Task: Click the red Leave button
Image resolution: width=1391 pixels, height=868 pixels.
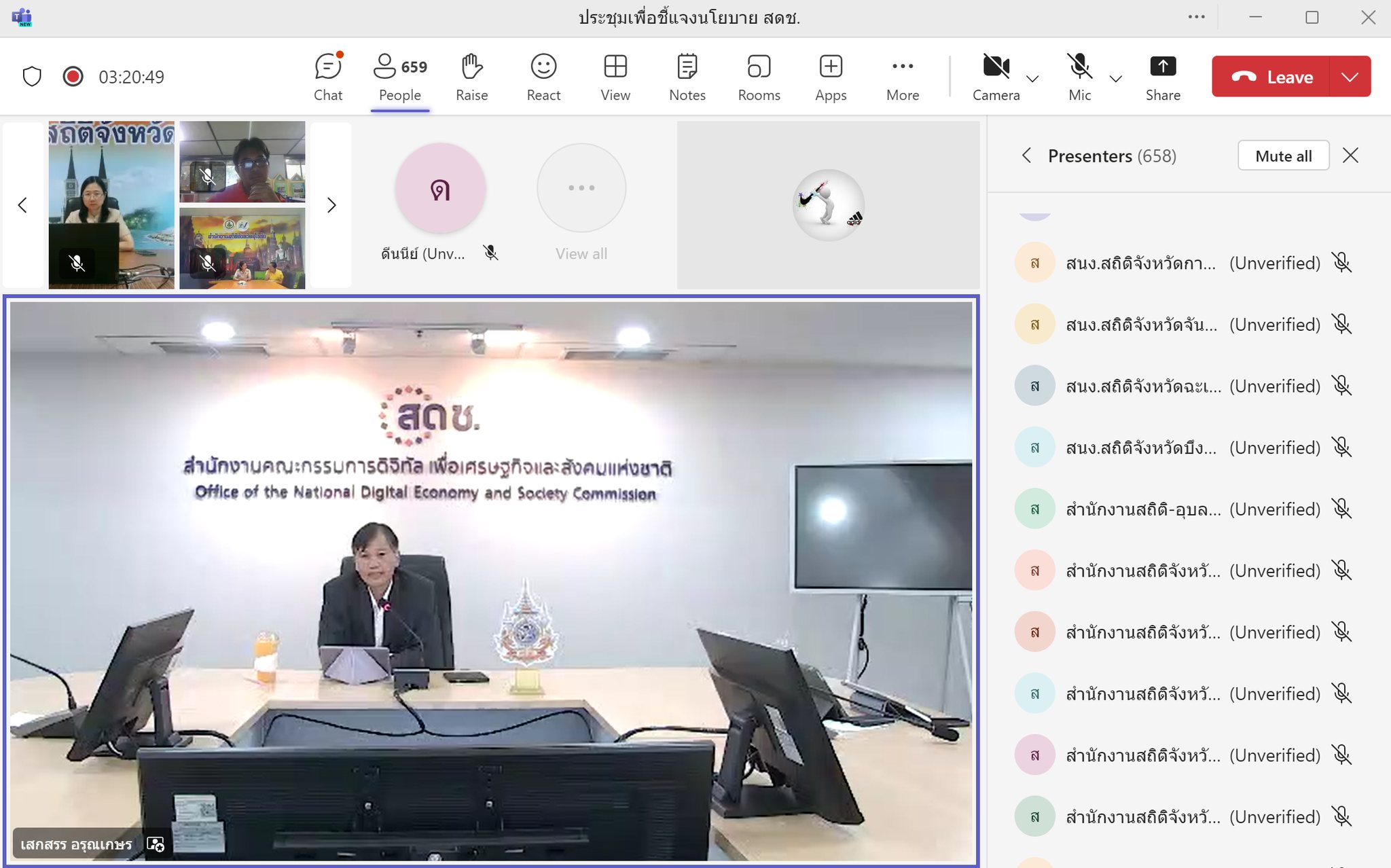Action: (1272, 77)
